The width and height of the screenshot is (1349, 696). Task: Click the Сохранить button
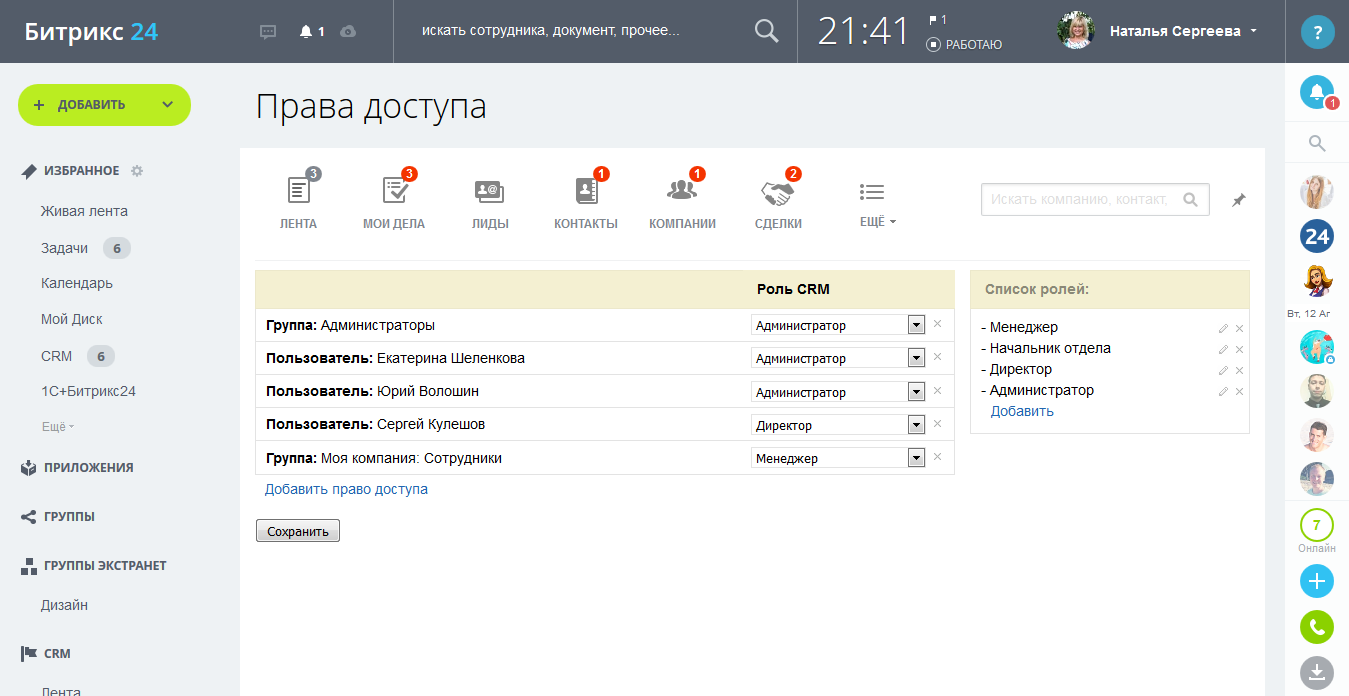(297, 530)
